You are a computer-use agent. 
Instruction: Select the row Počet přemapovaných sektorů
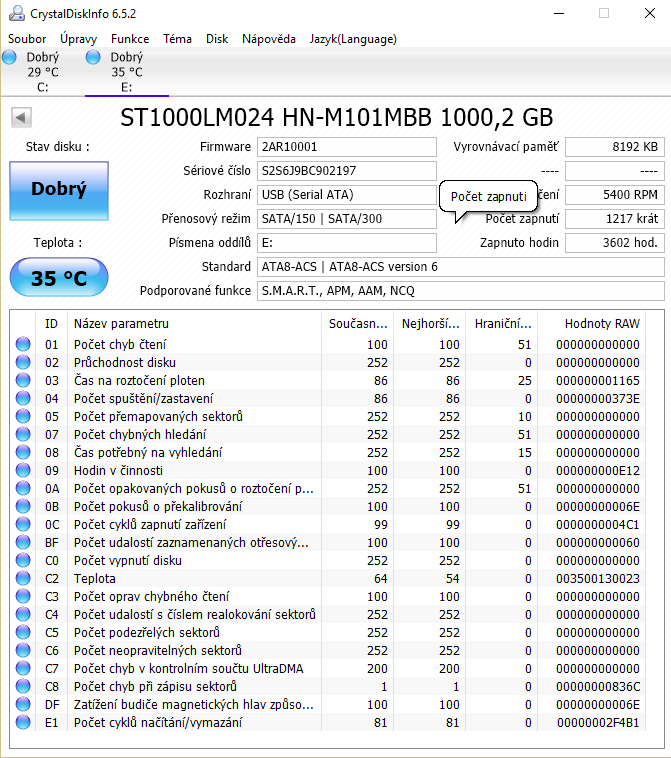[x=328, y=416]
